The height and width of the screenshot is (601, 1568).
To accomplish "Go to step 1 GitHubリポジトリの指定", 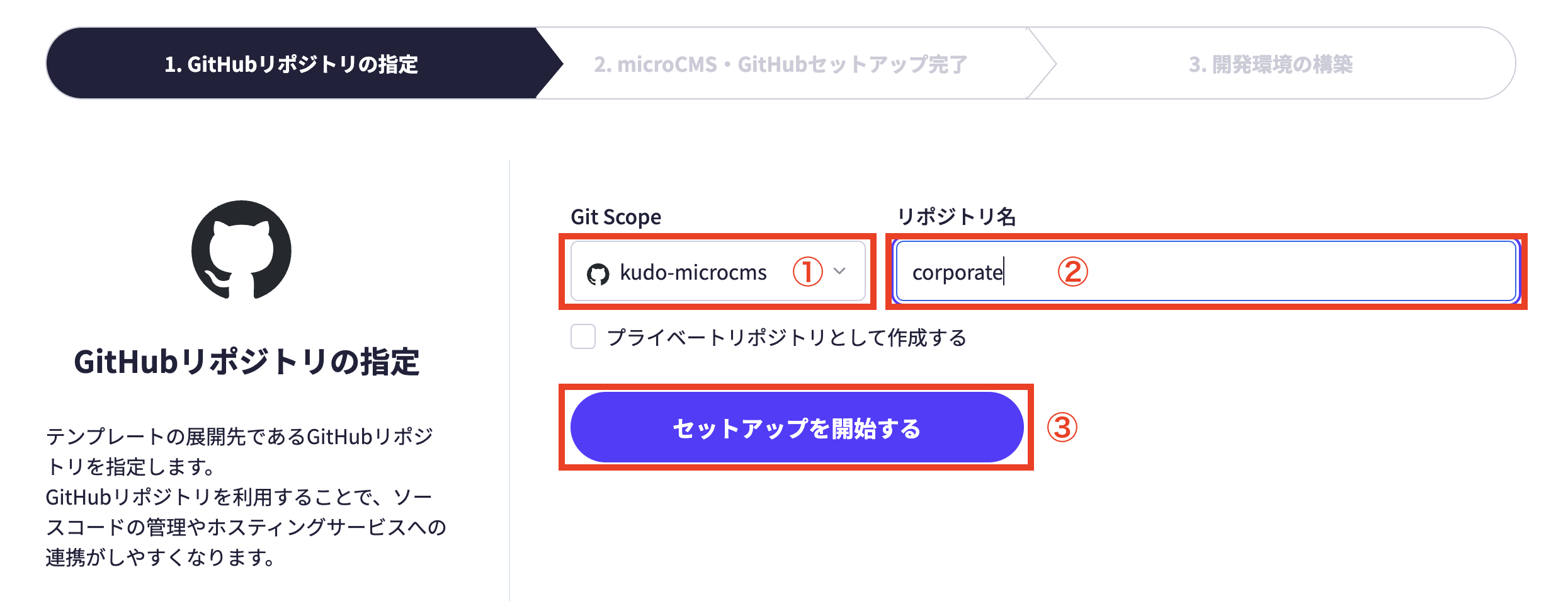I will (291, 64).
